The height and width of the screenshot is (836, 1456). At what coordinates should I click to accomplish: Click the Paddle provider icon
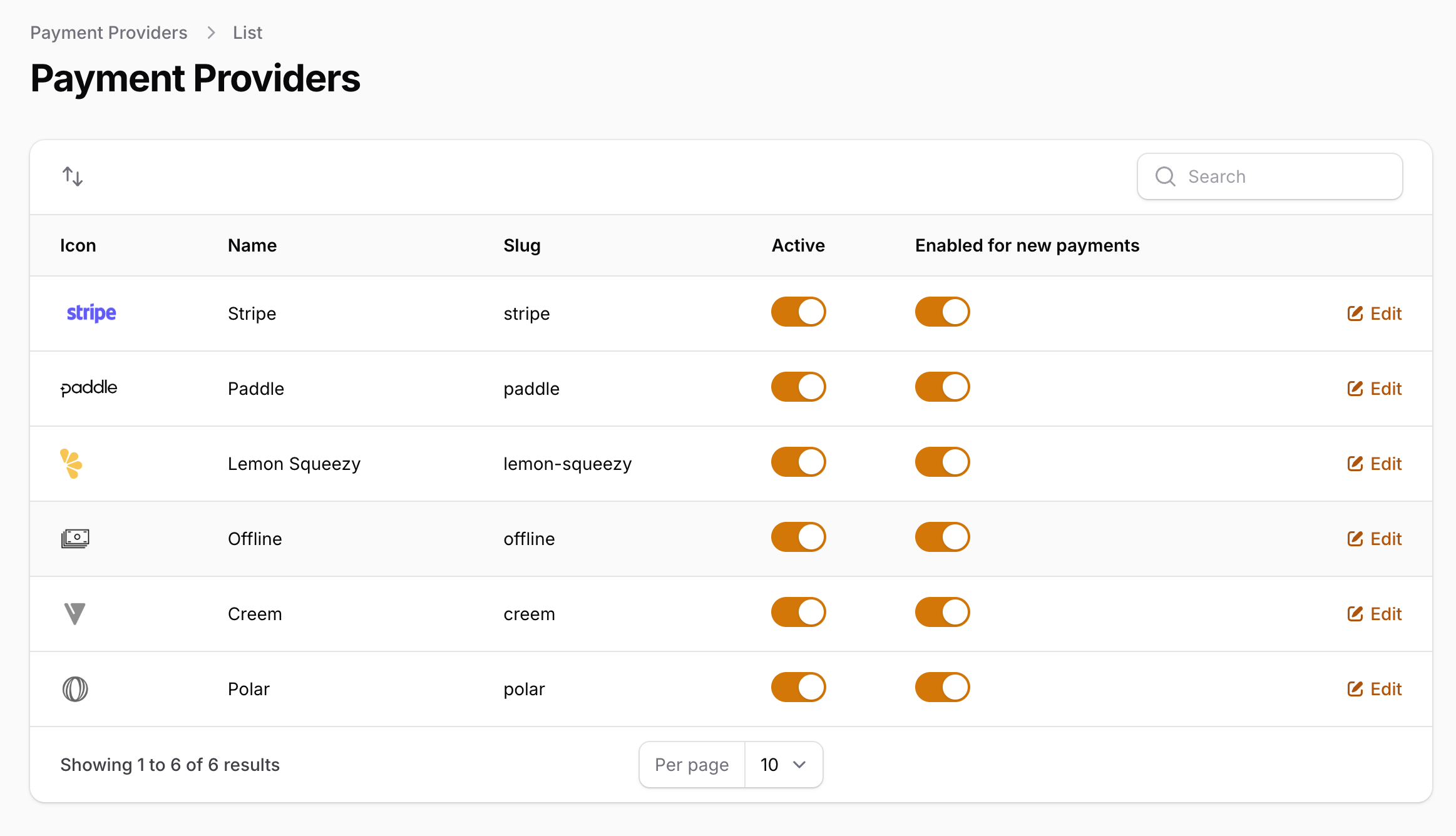pyautogui.click(x=89, y=388)
